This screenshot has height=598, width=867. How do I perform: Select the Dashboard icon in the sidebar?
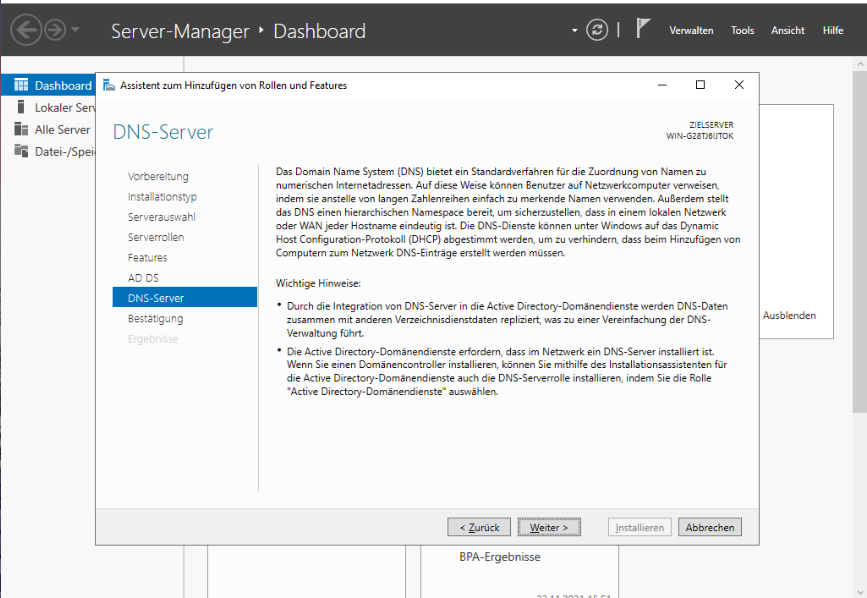point(21,86)
